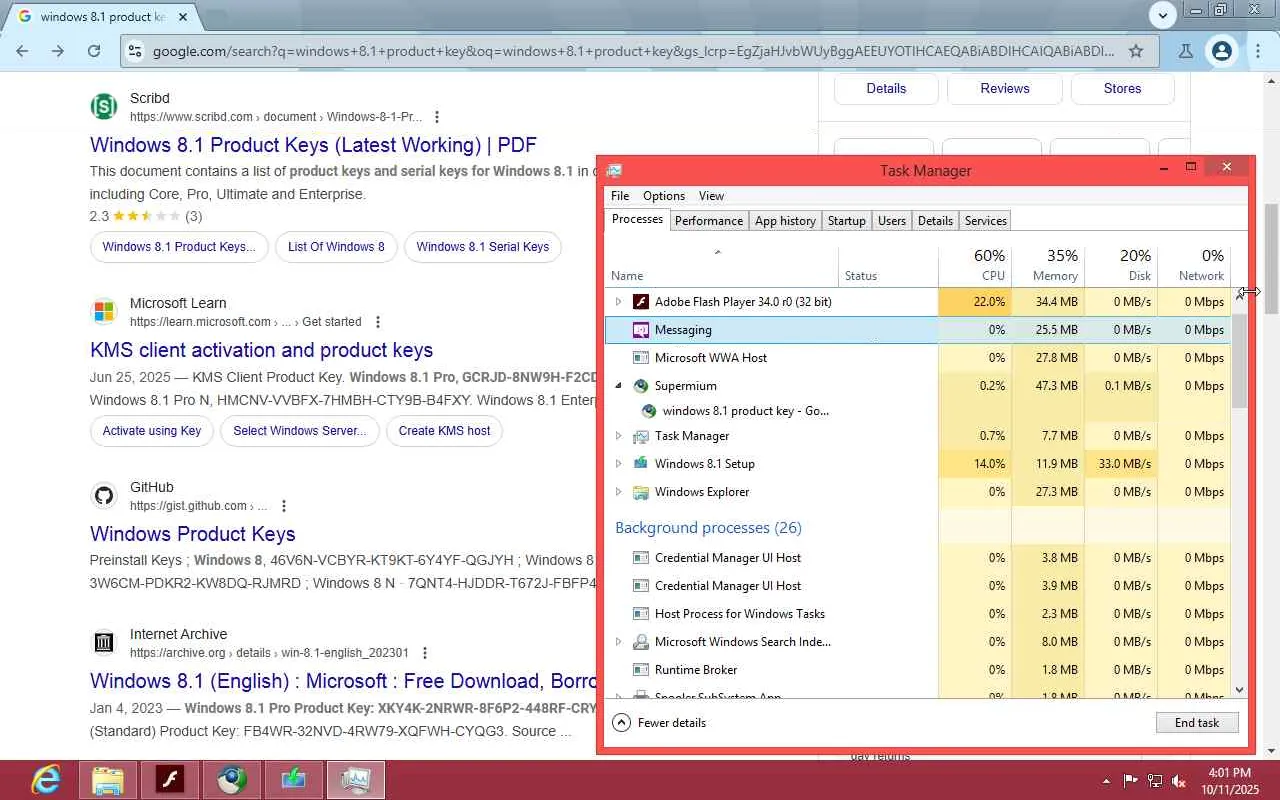Screen dimensions: 1280x800
Task: Click the network icon in the system tray
Action: pos(1155,781)
